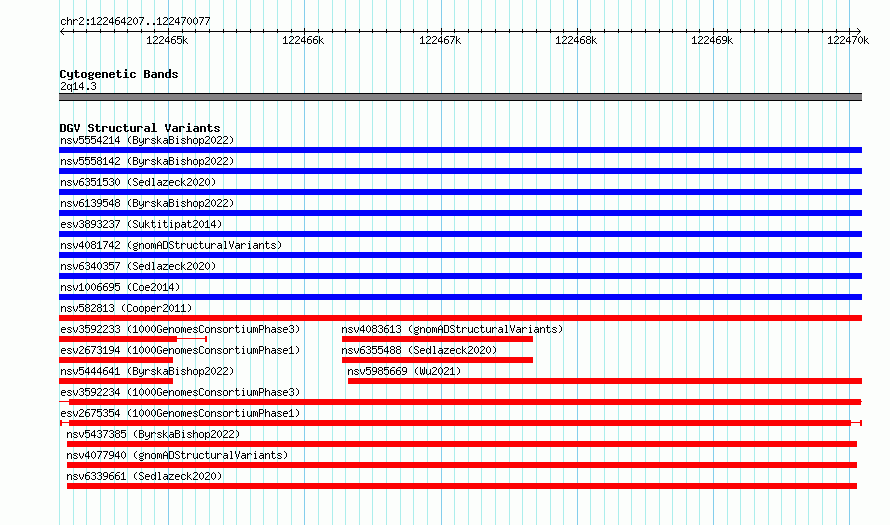This screenshot has height=525, width=890.
Task: Click the red bar under nsv582813
Action: coord(460,318)
